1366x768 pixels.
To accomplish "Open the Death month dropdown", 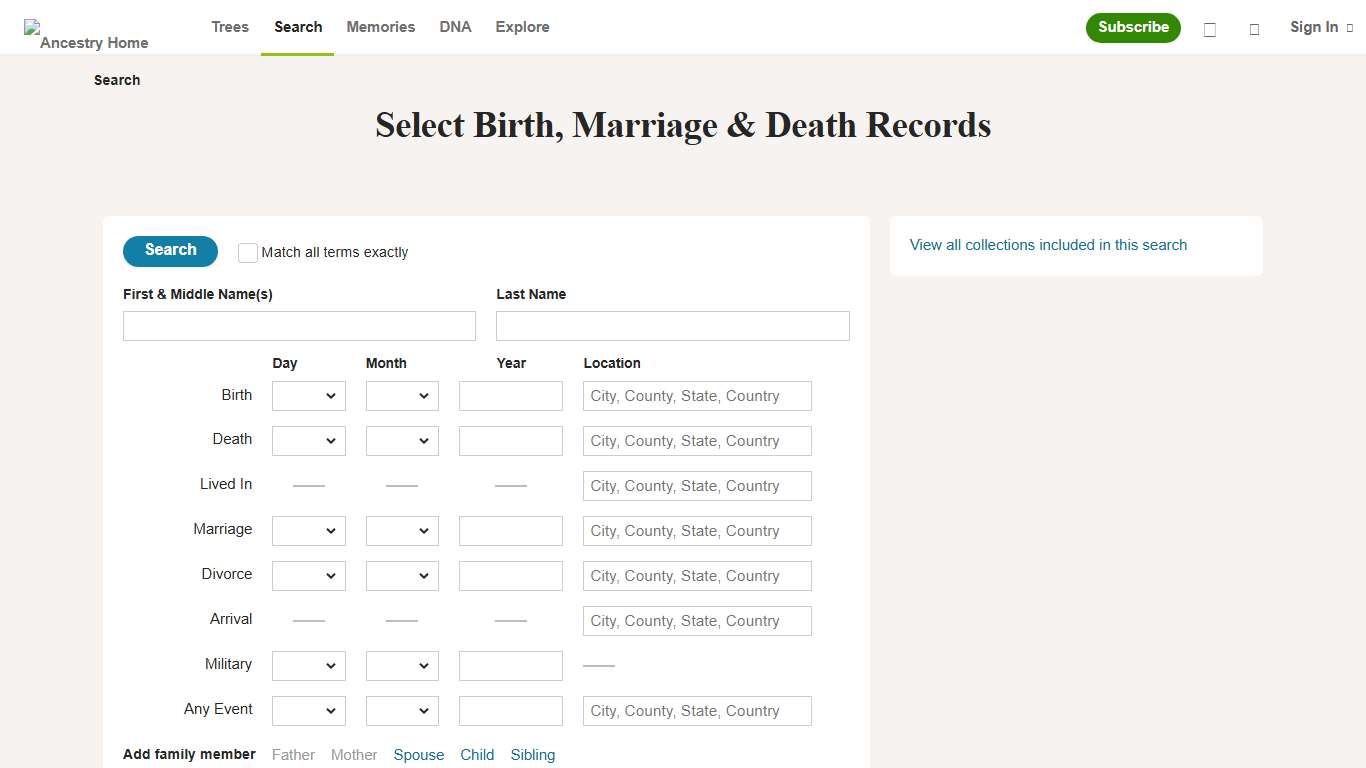I will pyautogui.click(x=401, y=440).
